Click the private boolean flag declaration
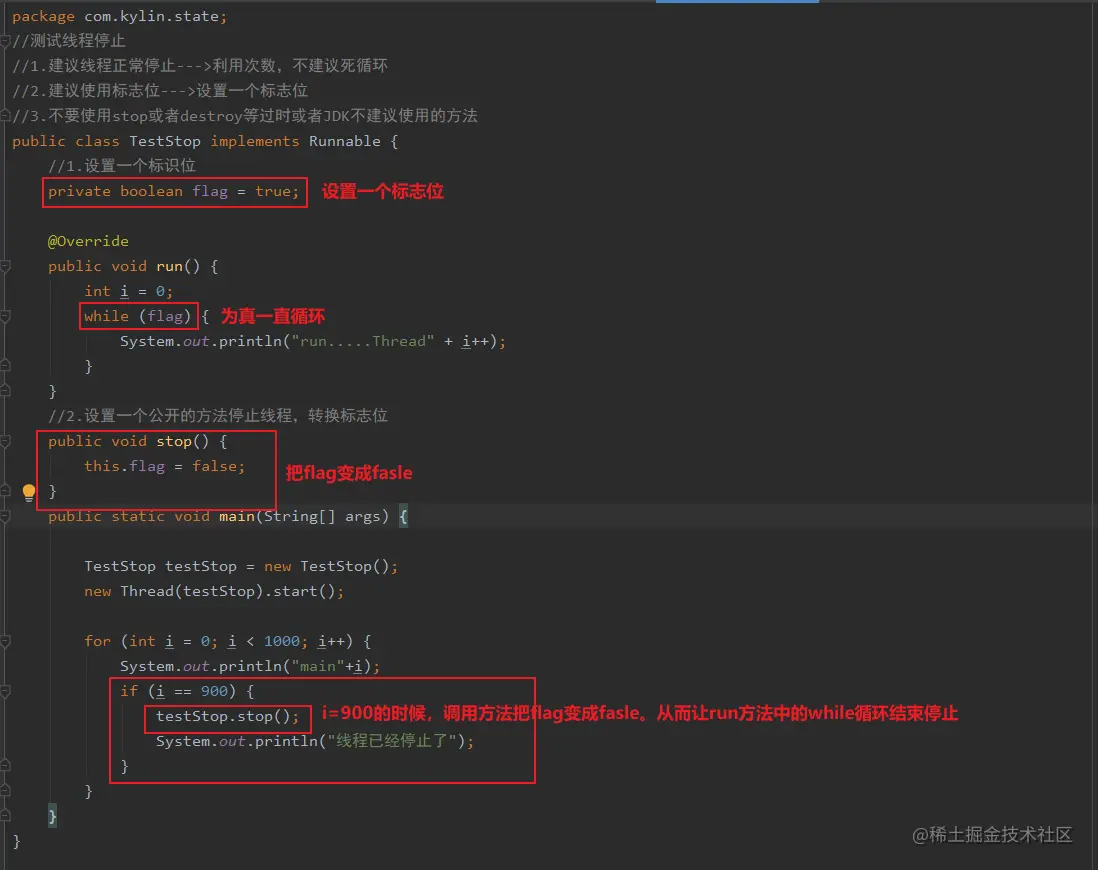Image resolution: width=1098 pixels, height=870 pixels. tap(174, 191)
